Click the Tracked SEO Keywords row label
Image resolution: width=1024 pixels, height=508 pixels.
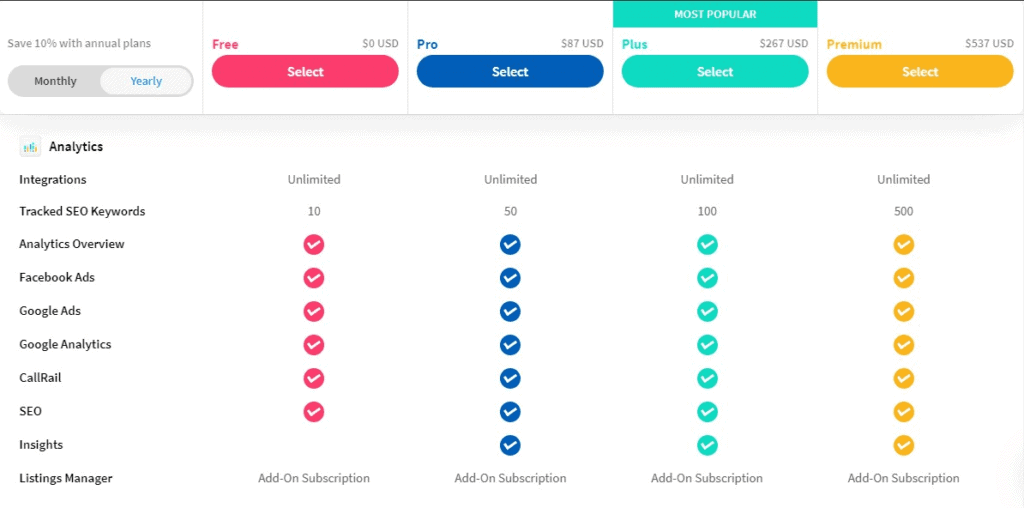click(82, 212)
